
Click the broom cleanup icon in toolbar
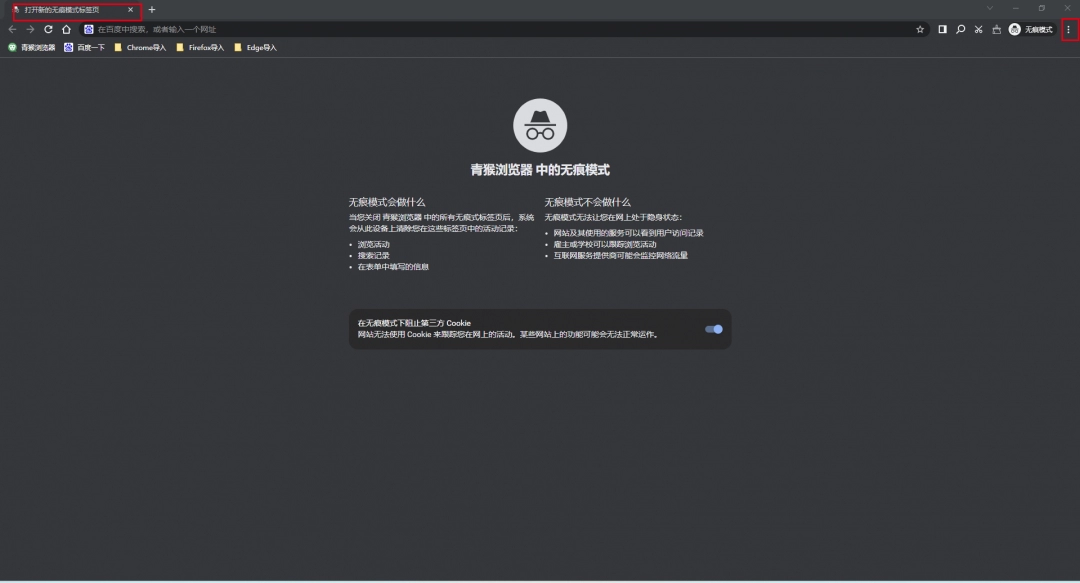[x=996, y=30]
